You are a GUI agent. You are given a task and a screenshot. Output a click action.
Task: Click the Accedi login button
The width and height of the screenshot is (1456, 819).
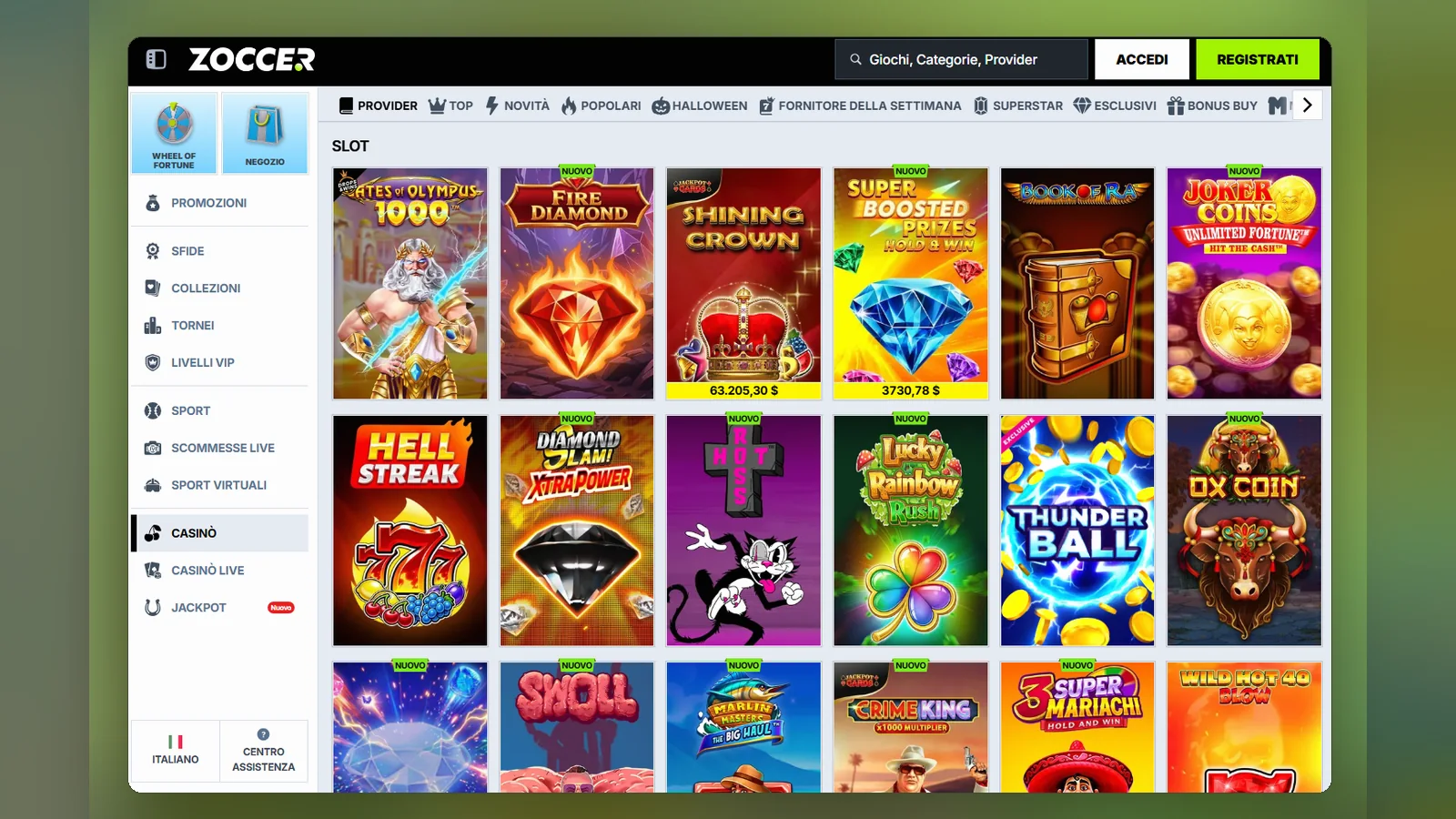pos(1142,59)
